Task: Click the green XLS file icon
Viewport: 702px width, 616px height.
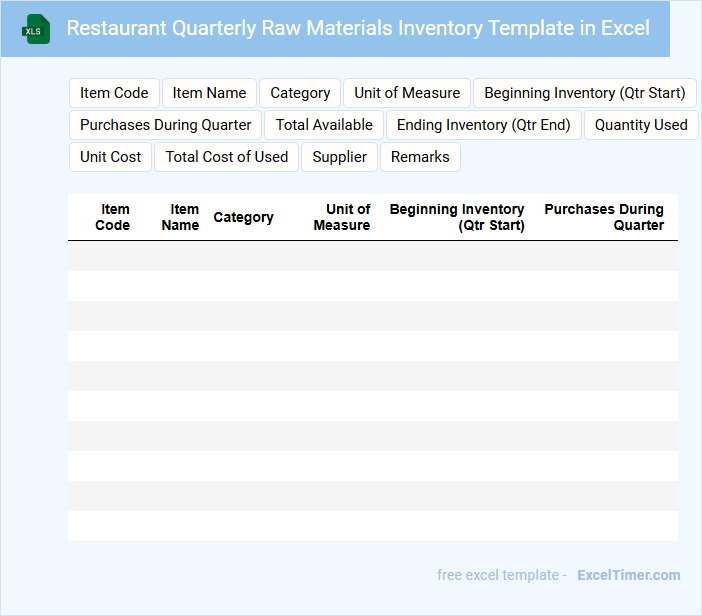Action: click(x=36, y=29)
